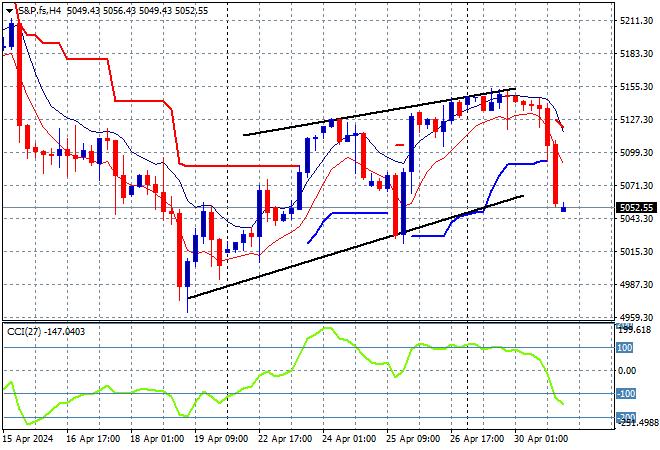Click the current price label 5052.55
Screen dimensions: 660x450
[636, 208]
